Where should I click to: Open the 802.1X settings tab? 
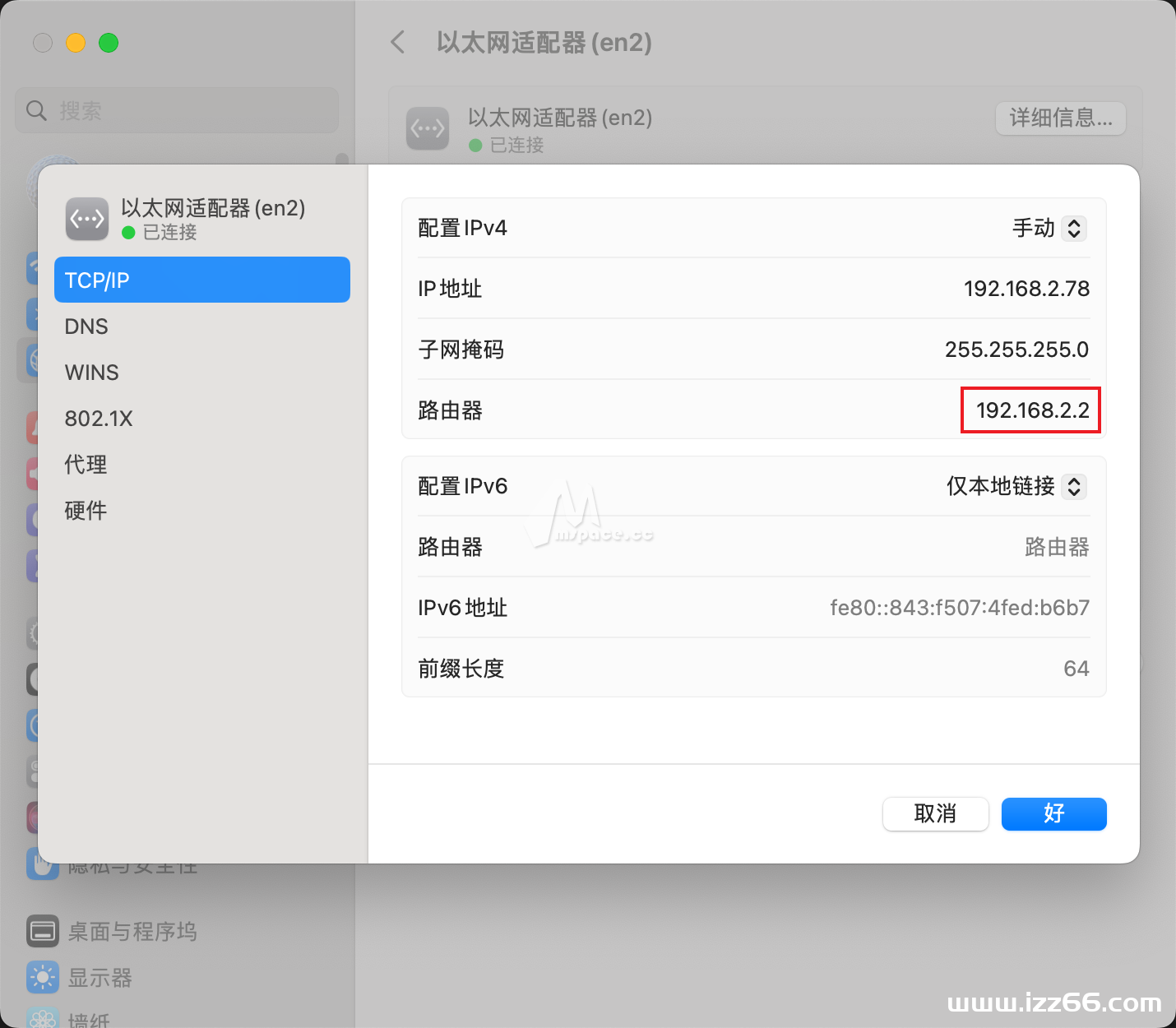coord(99,418)
